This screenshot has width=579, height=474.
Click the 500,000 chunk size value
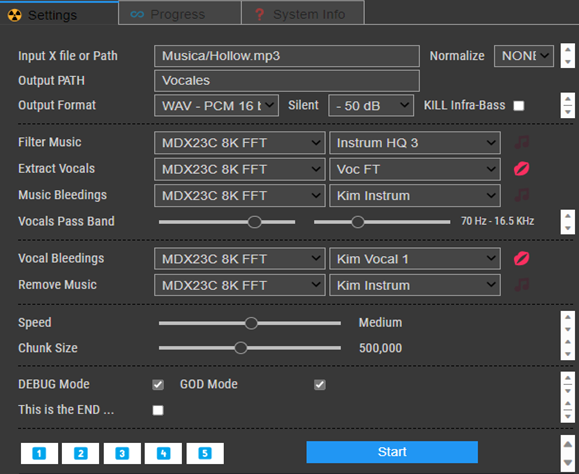(x=380, y=348)
